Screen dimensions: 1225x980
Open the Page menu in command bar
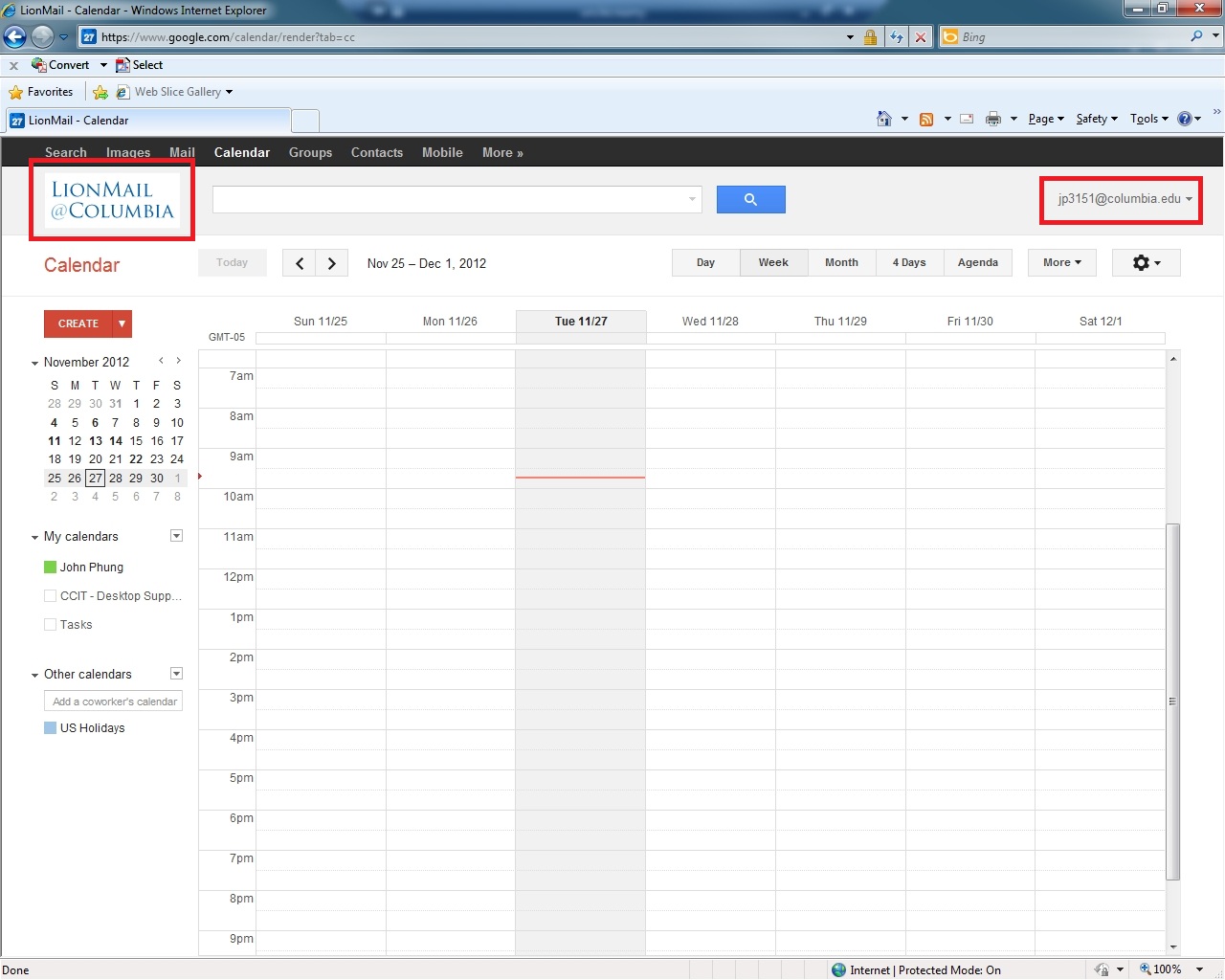(x=1046, y=119)
